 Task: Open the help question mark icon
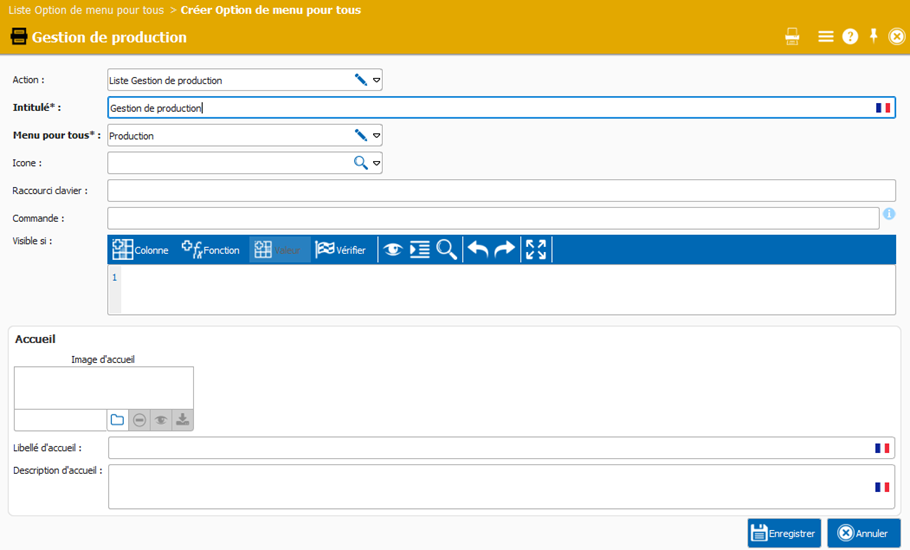[x=850, y=37]
